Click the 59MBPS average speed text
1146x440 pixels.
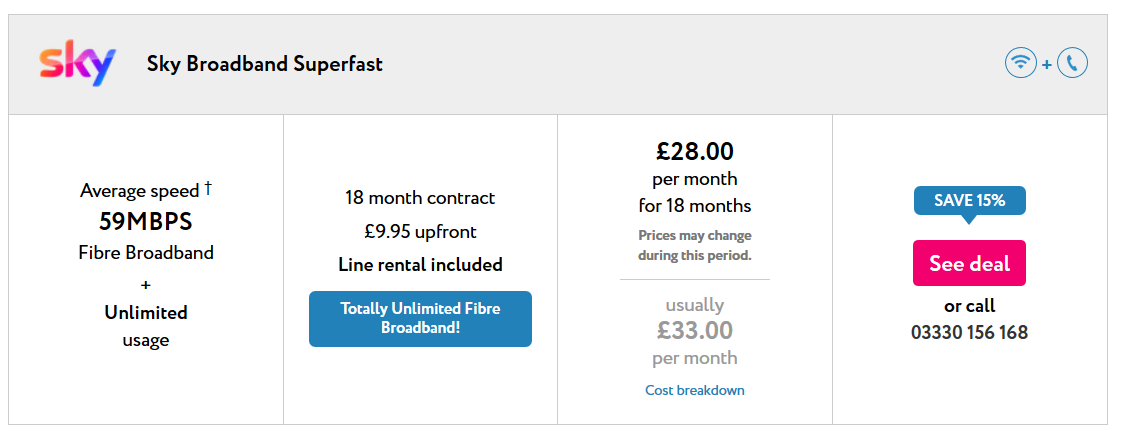(x=145, y=221)
